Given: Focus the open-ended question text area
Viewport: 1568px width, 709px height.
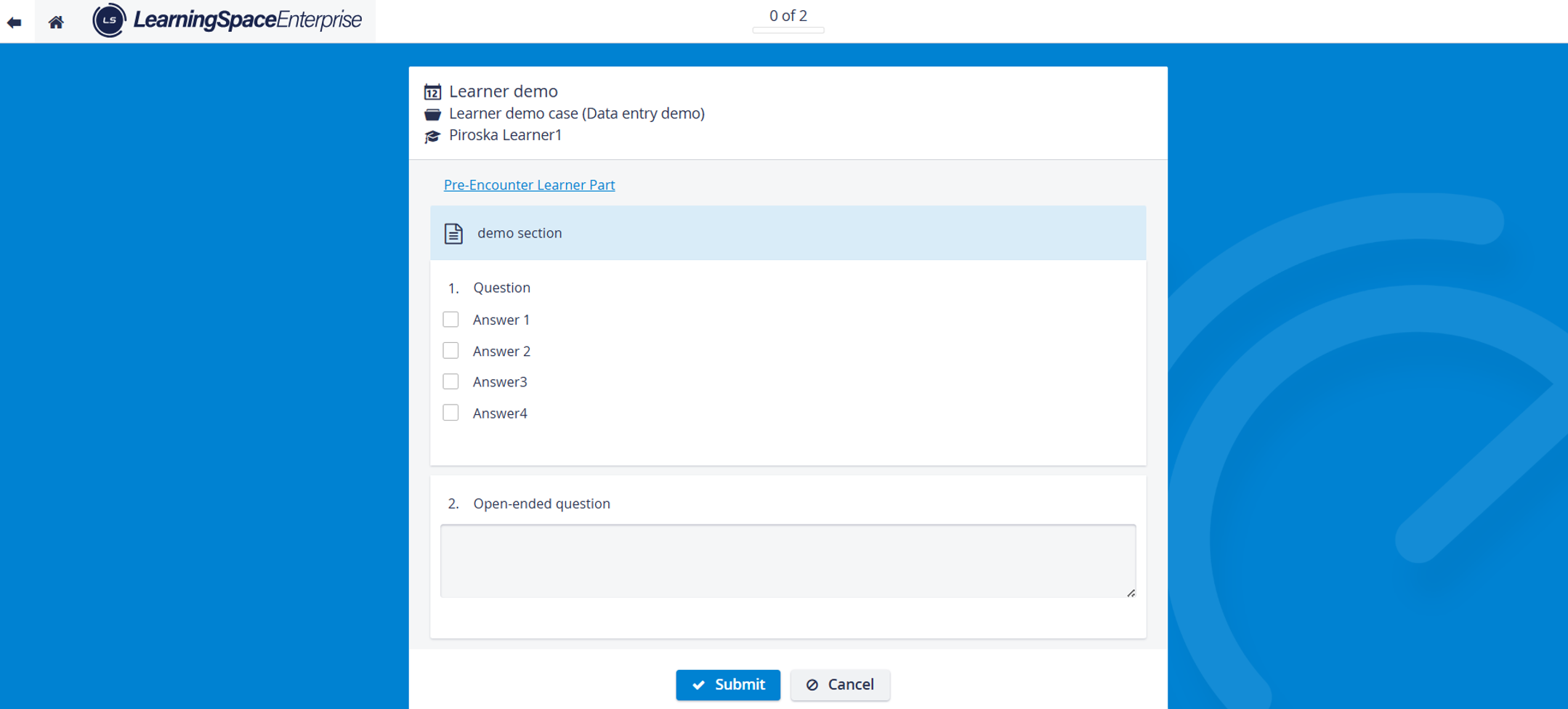Looking at the screenshot, I should (x=788, y=561).
